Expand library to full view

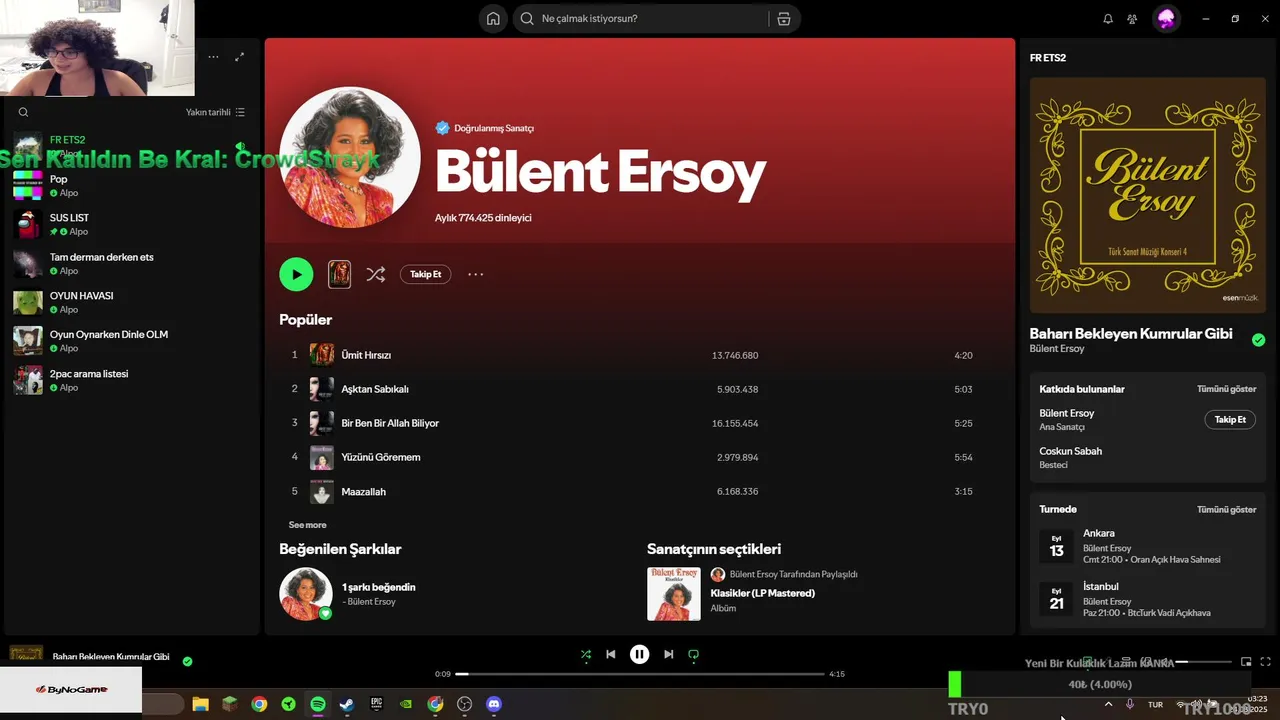[239, 57]
